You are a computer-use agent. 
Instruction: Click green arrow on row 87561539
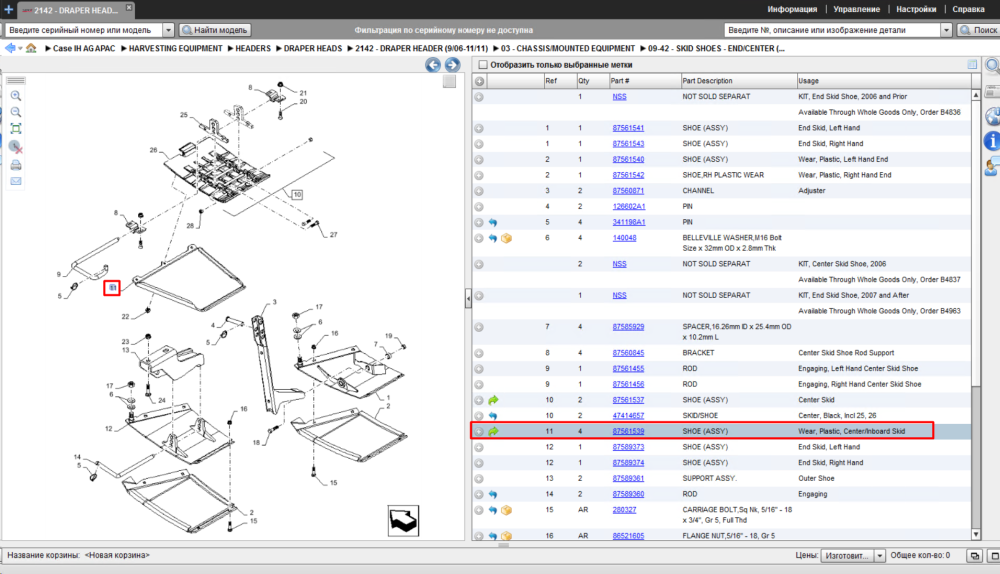coord(493,432)
